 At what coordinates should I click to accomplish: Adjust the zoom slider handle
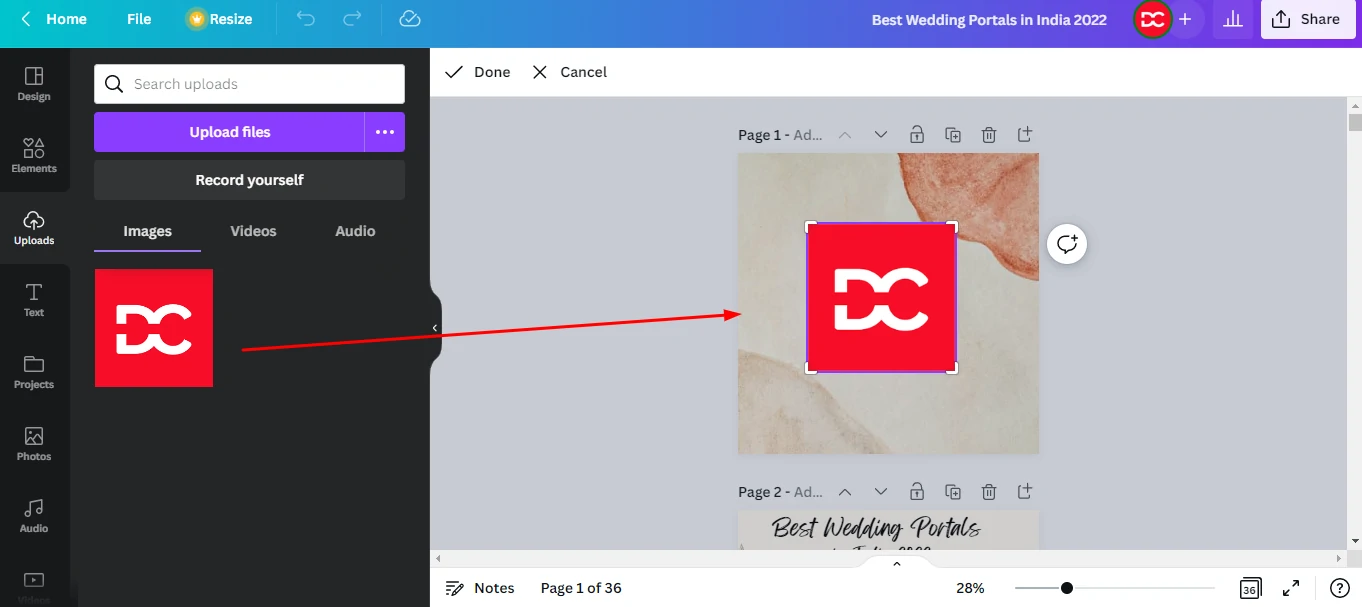1067,588
